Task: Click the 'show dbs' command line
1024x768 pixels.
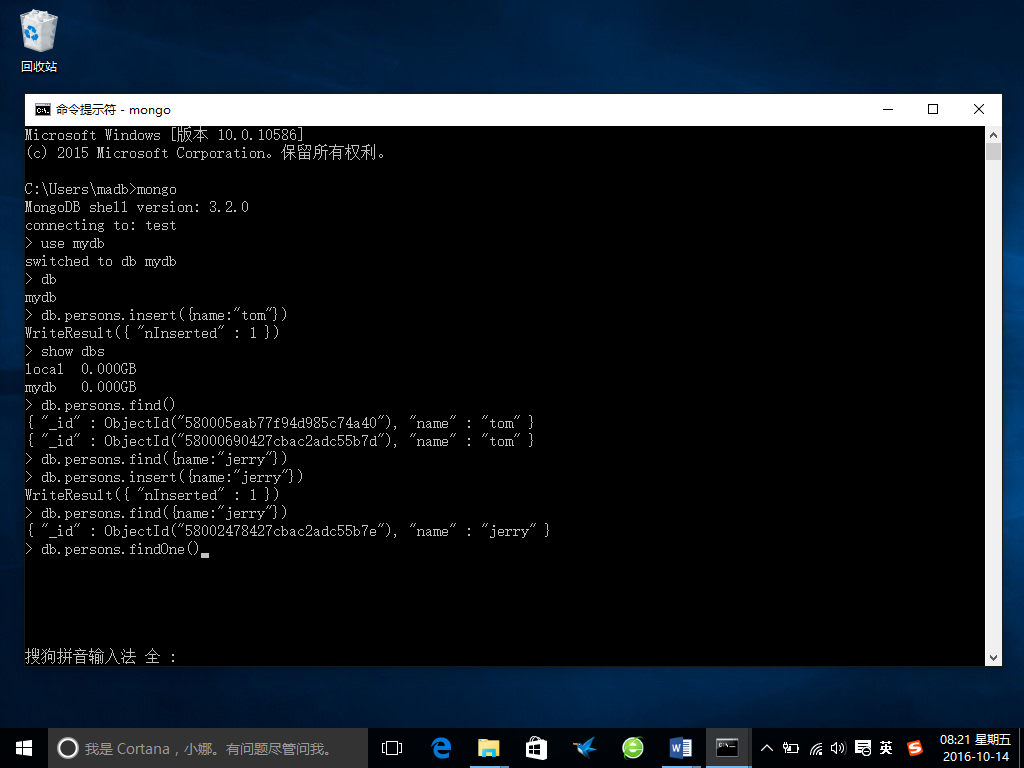Action: pyautogui.click(x=65, y=351)
